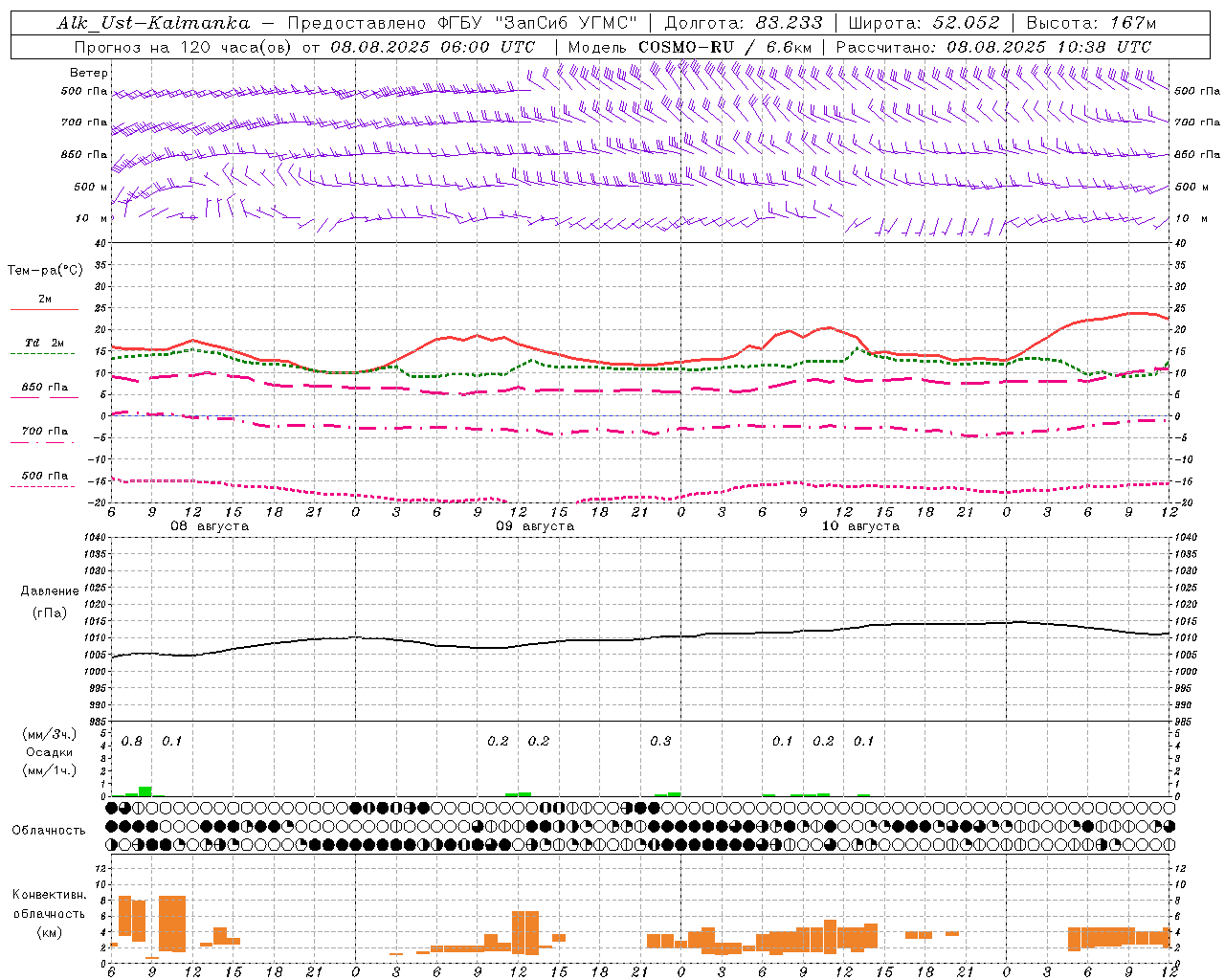
Task: Click the longitude value 'Долгота: 83.233'
Action: click(x=744, y=23)
